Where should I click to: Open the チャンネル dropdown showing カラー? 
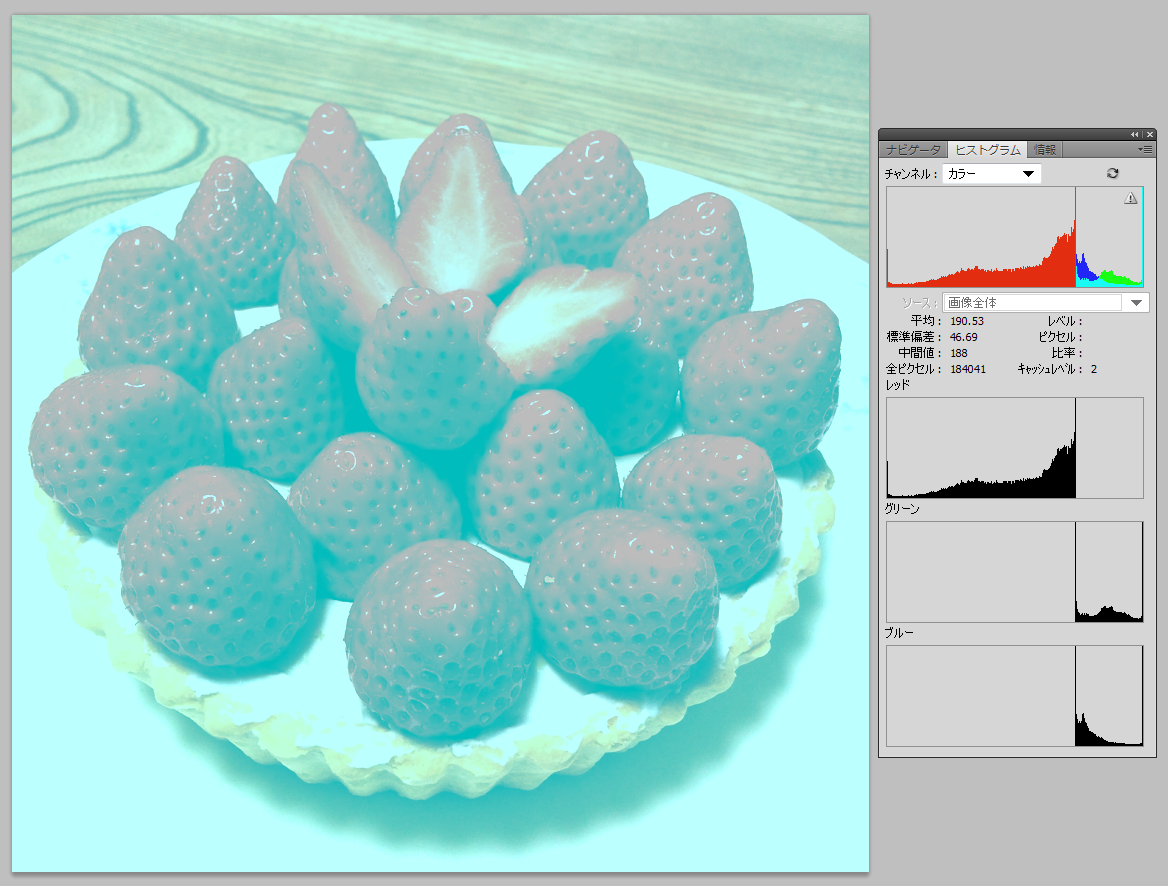tap(991, 174)
